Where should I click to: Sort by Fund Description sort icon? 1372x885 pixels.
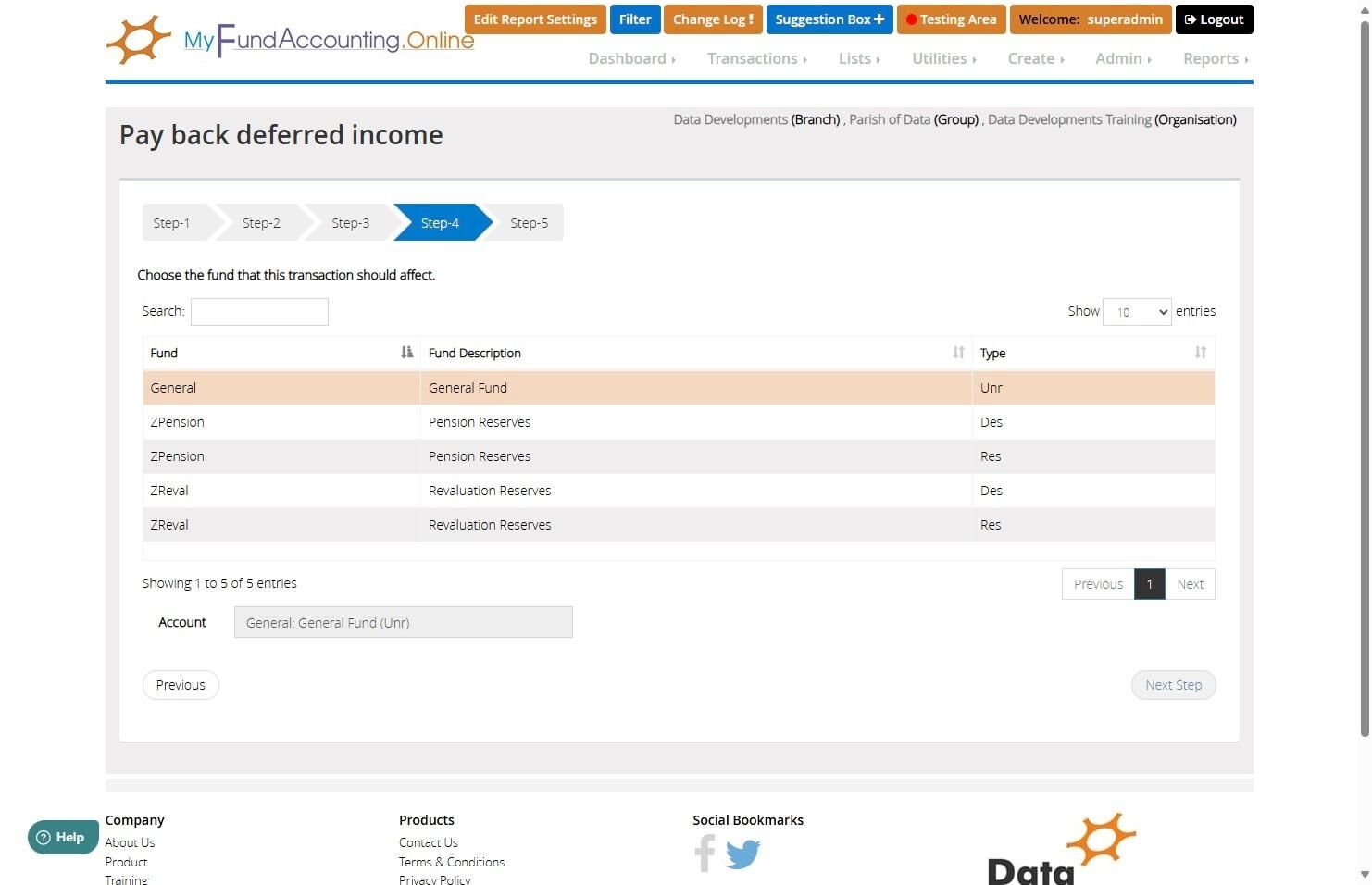(958, 353)
